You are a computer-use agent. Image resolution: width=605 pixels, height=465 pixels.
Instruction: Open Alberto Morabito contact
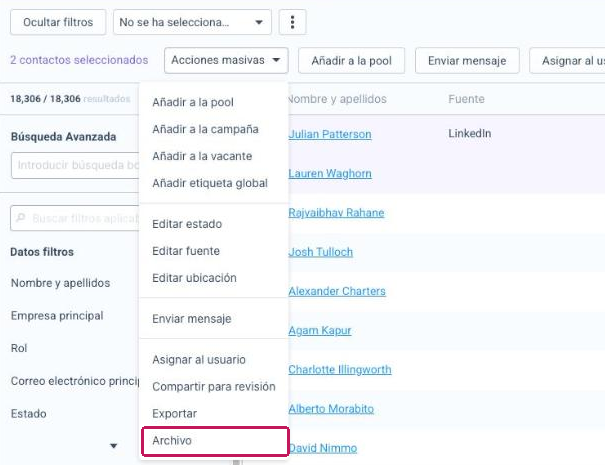[331, 409]
